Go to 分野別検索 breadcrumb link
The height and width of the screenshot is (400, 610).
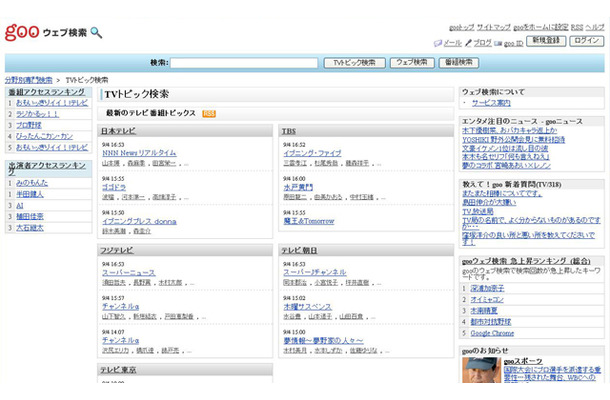pos(28,80)
